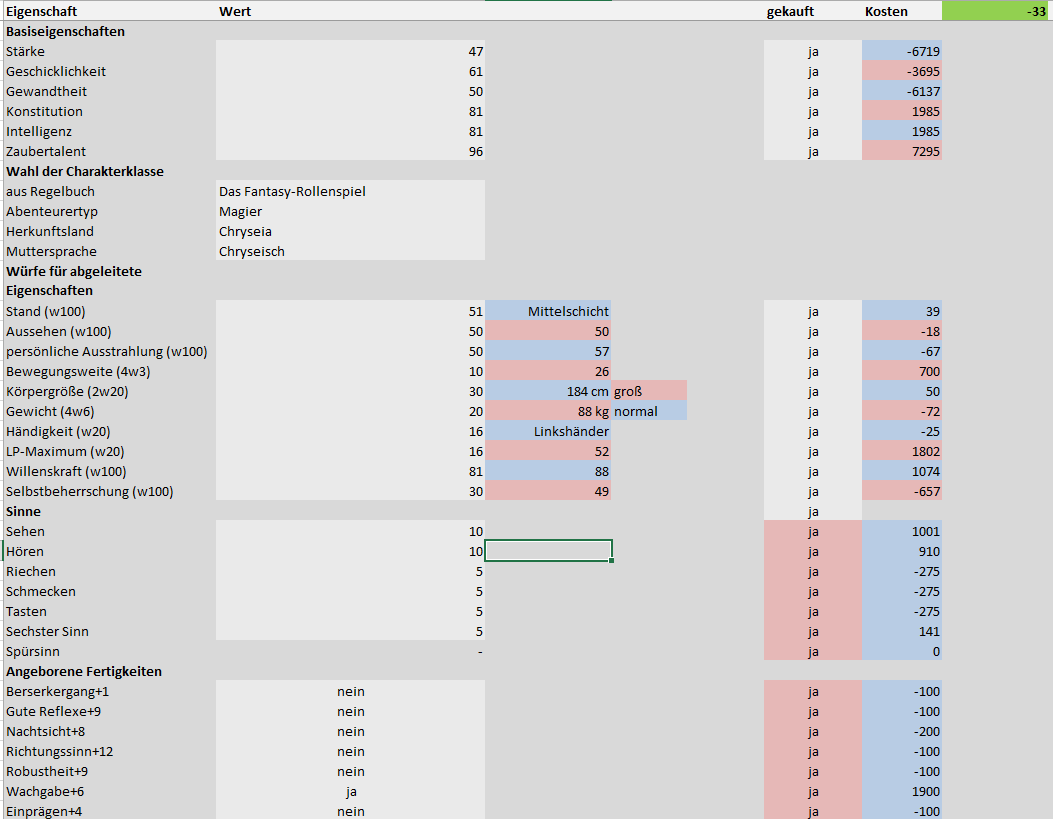Click the Mittelschicht result cell
The height and width of the screenshot is (819, 1053).
548,311
